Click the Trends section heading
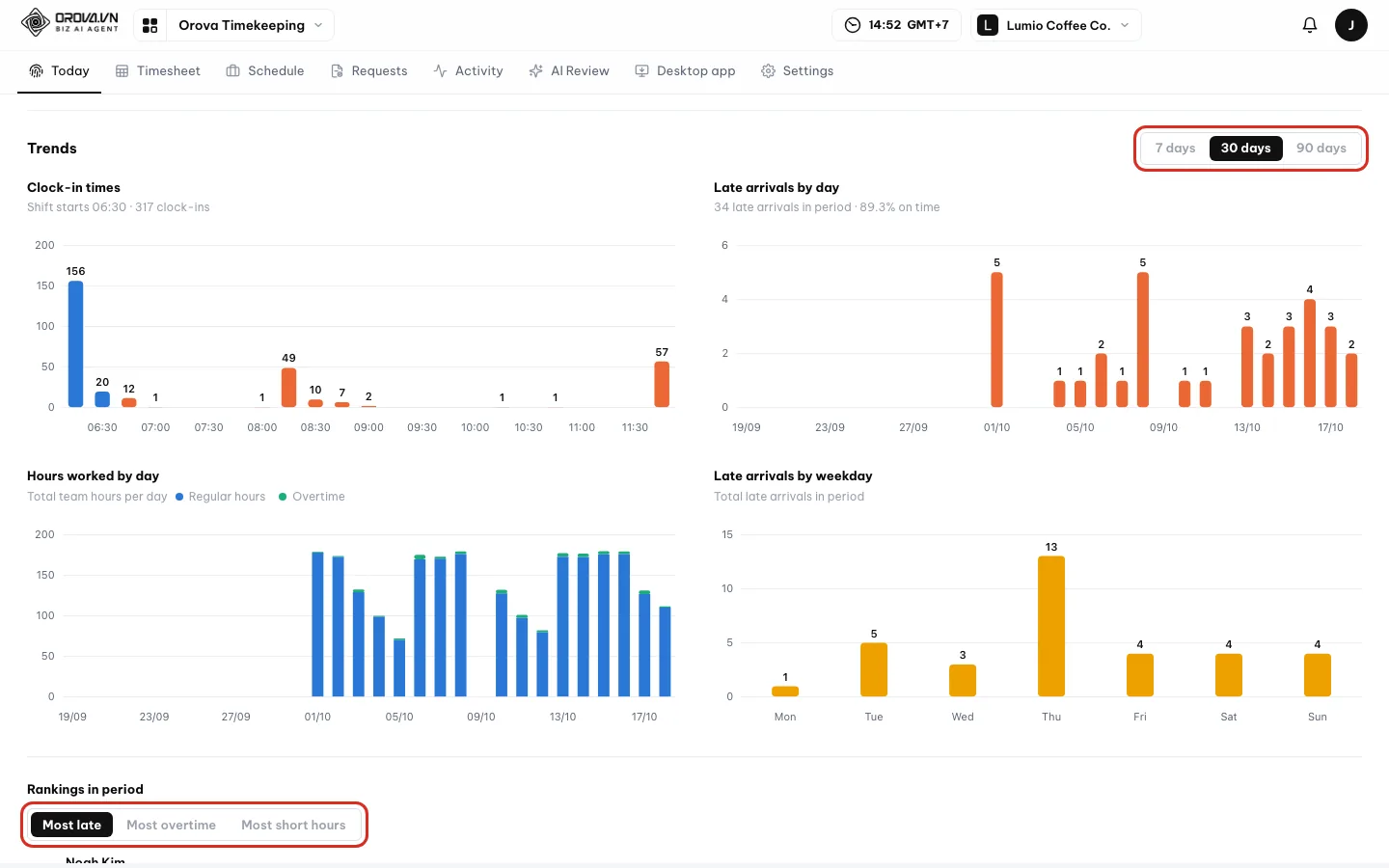The image size is (1389, 868). pyautogui.click(x=52, y=149)
